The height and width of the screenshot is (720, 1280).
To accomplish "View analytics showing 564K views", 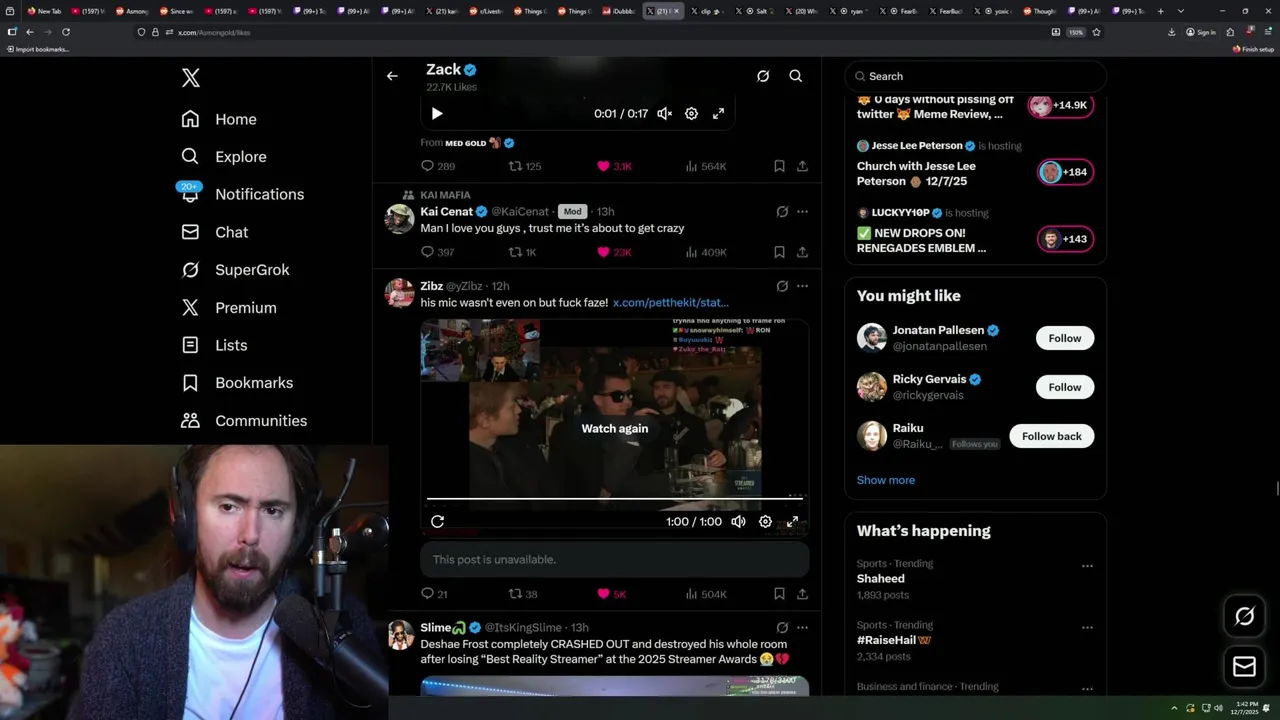I will [706, 166].
